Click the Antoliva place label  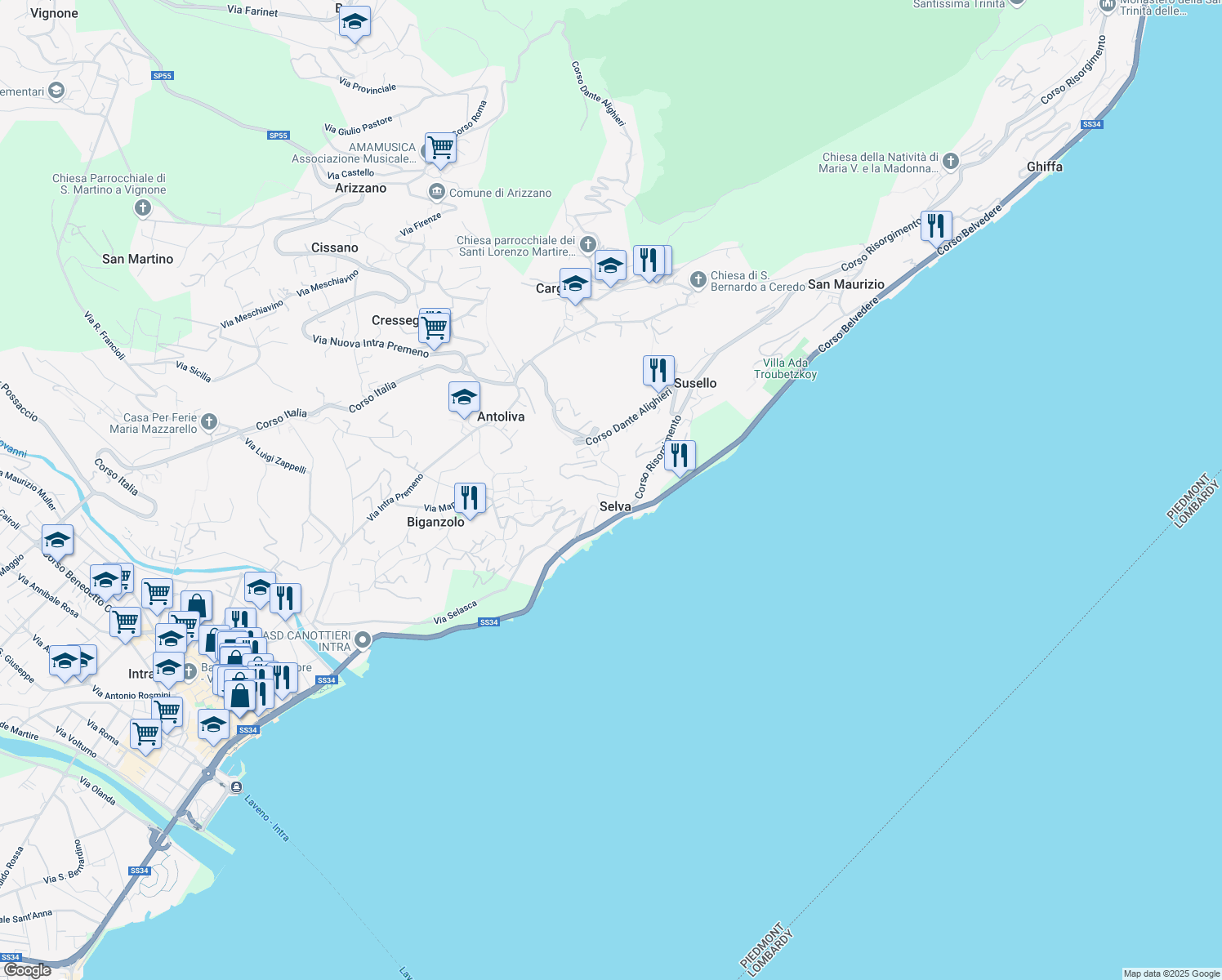click(501, 416)
